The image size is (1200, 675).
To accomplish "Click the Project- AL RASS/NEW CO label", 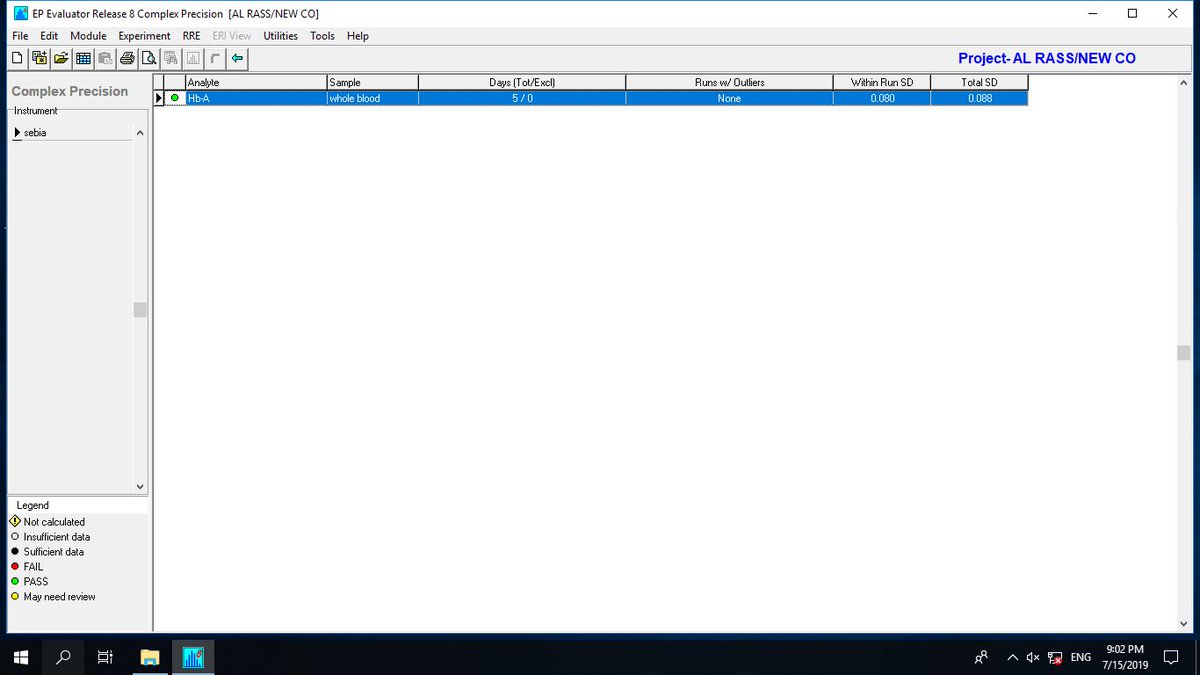I will (x=1047, y=58).
